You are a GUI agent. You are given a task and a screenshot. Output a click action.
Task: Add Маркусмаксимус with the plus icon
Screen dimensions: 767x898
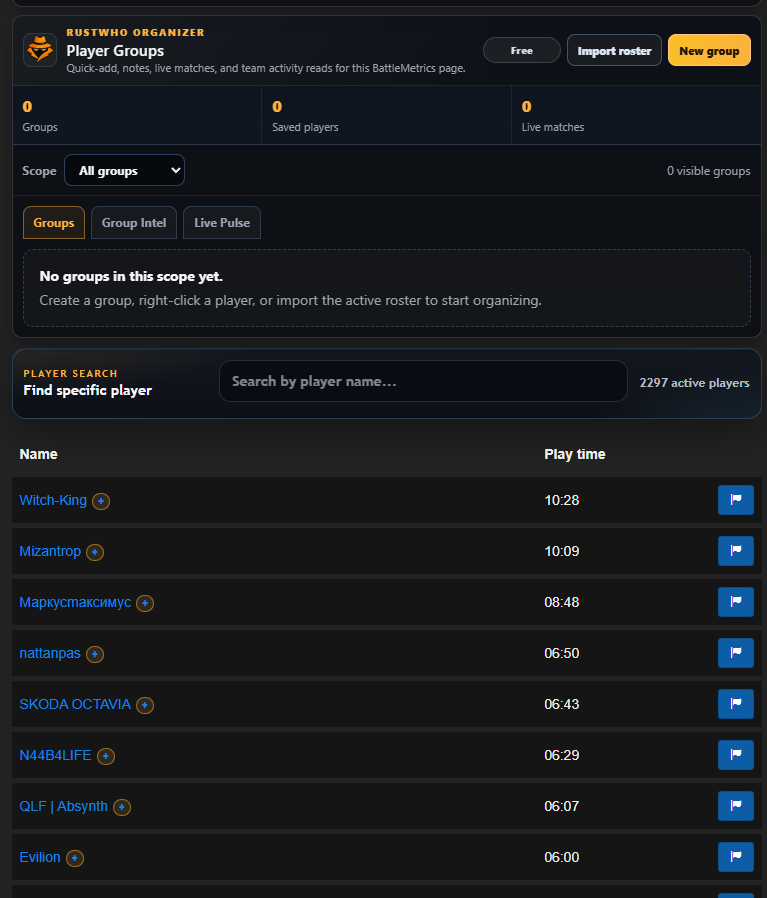pyautogui.click(x=145, y=603)
